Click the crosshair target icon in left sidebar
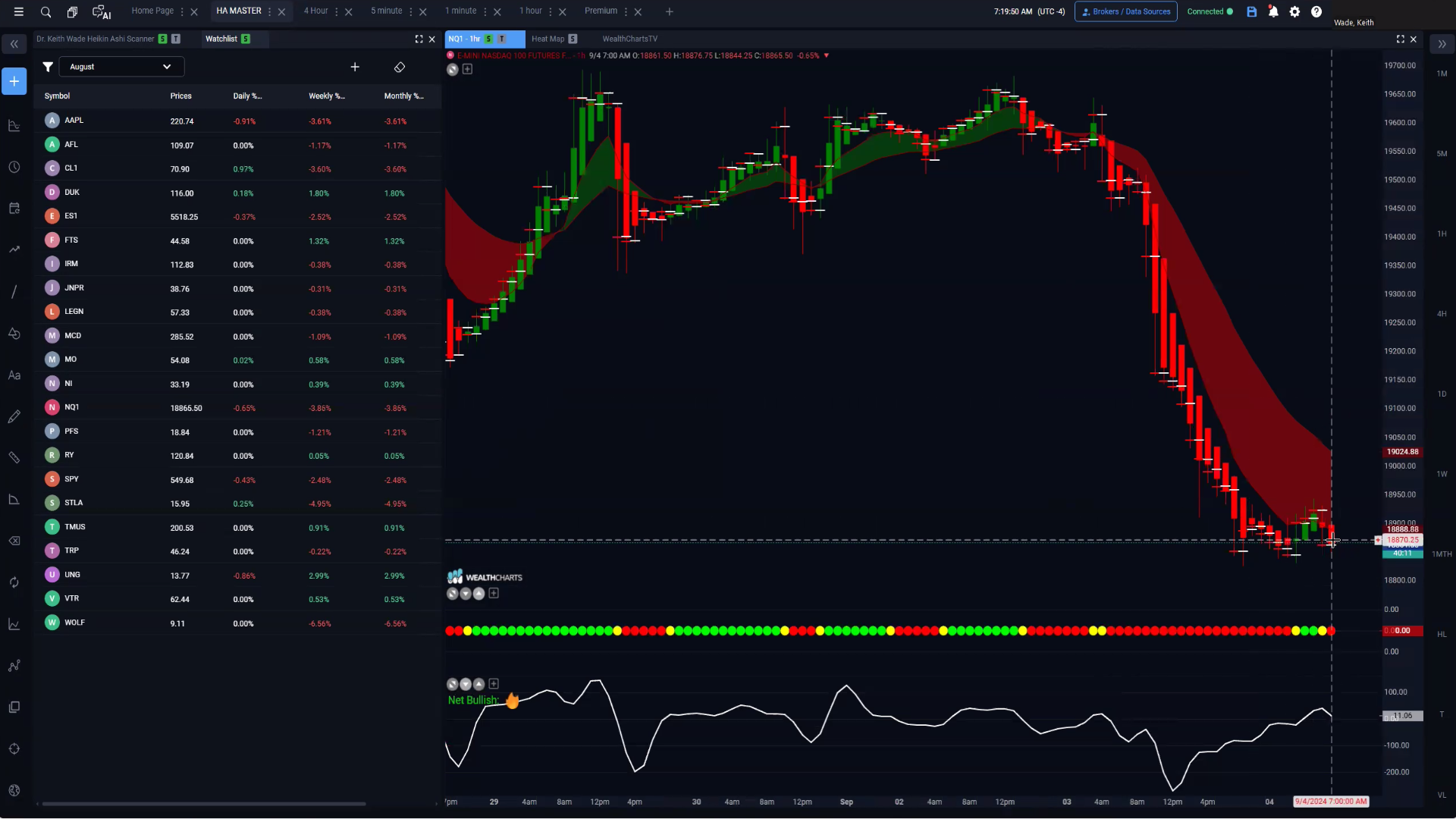 (14, 748)
